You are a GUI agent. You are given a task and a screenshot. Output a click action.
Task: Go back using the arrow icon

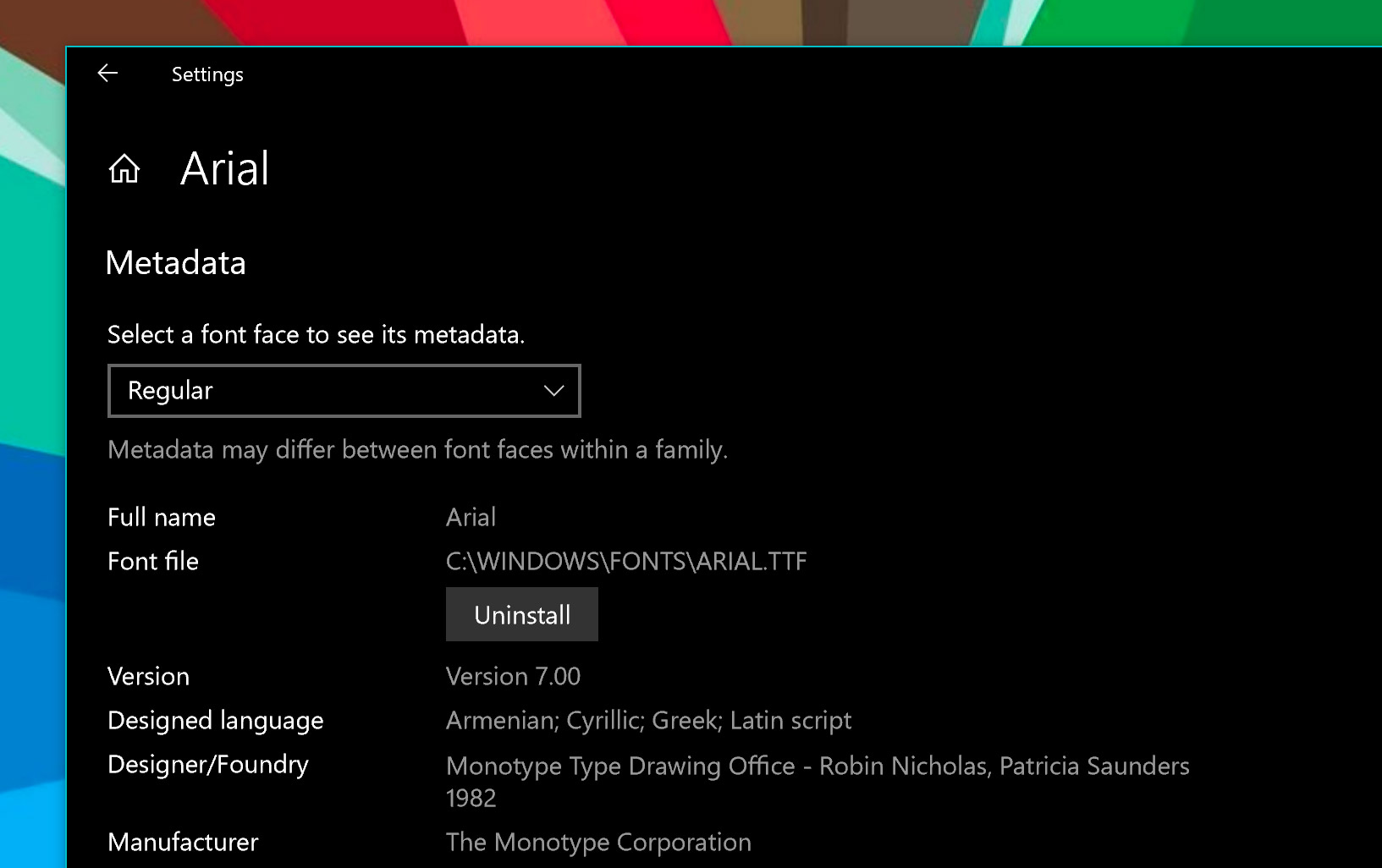[x=107, y=74]
